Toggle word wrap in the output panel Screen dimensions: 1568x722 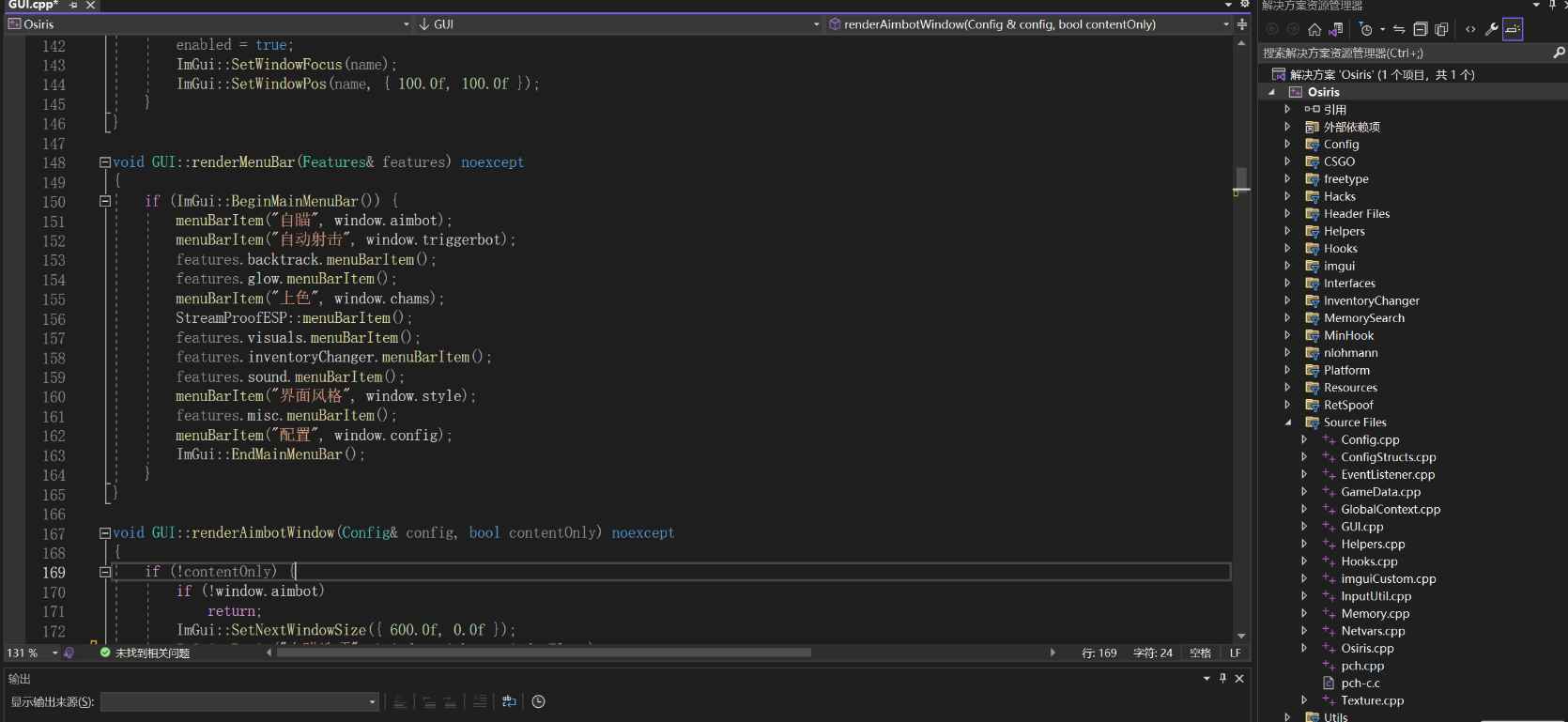pos(509,701)
